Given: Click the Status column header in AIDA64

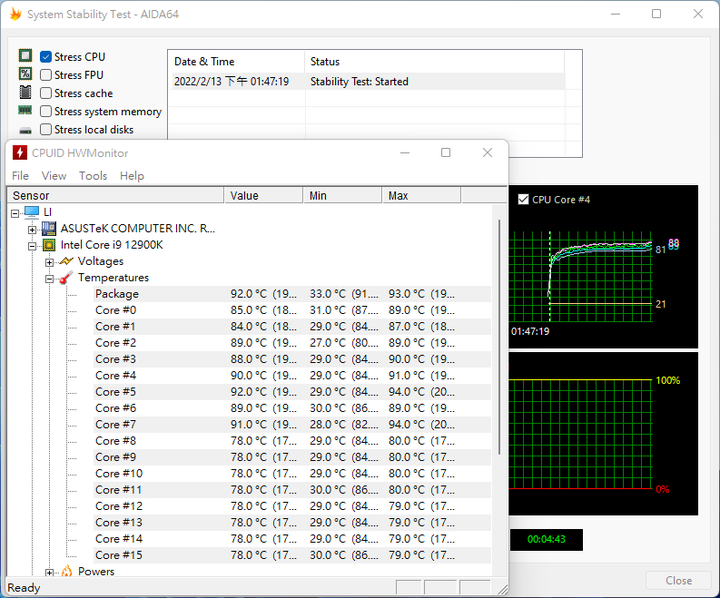Looking at the screenshot, I should [x=434, y=62].
